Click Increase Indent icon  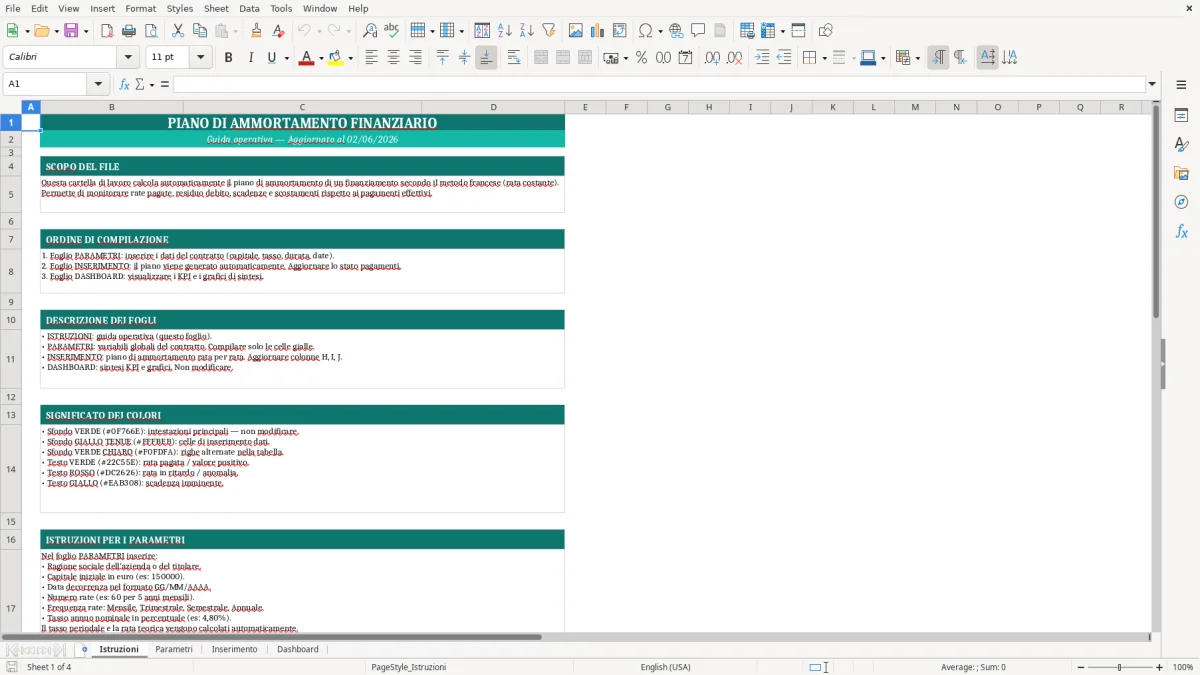pos(762,58)
